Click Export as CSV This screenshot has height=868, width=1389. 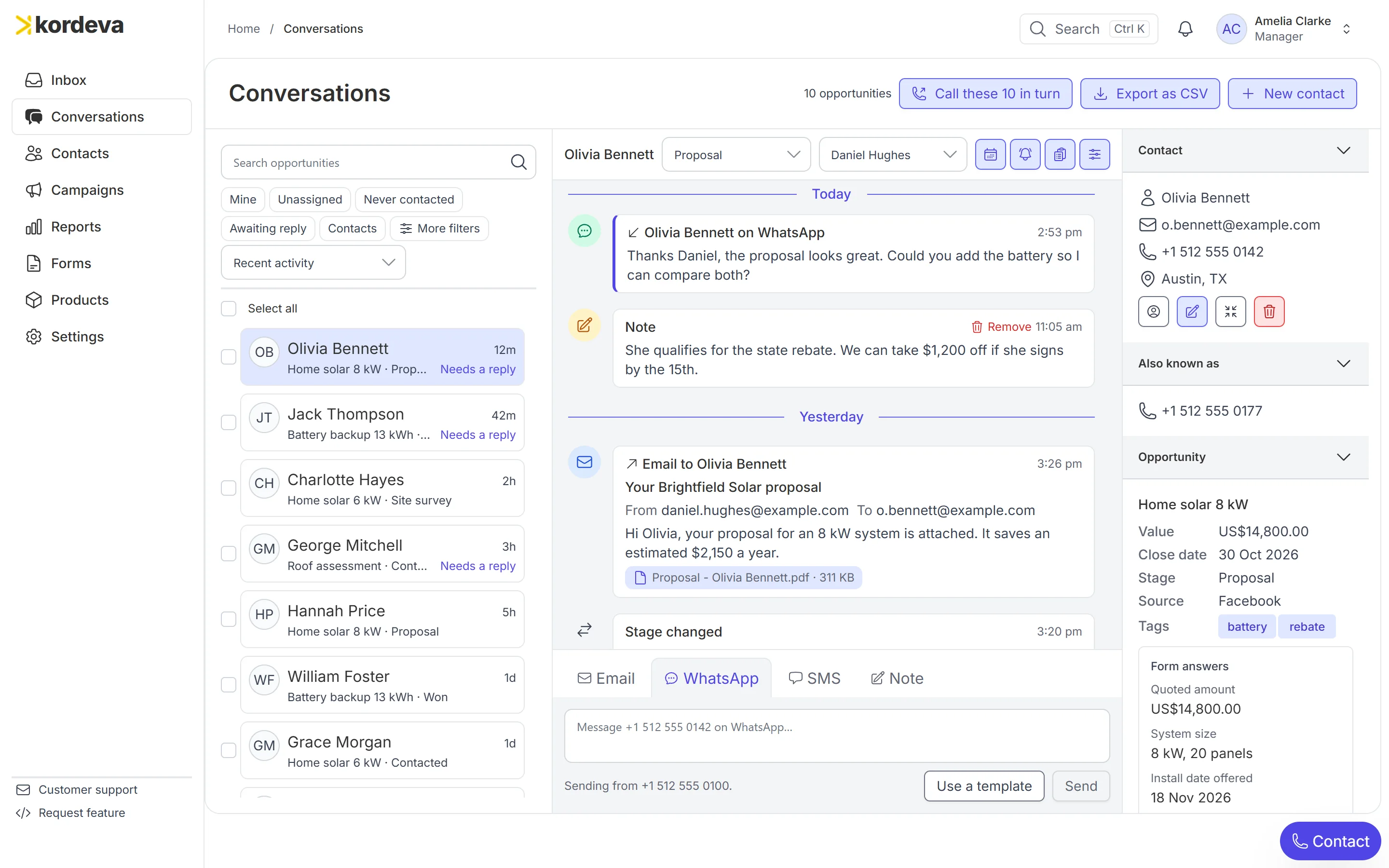point(1150,94)
